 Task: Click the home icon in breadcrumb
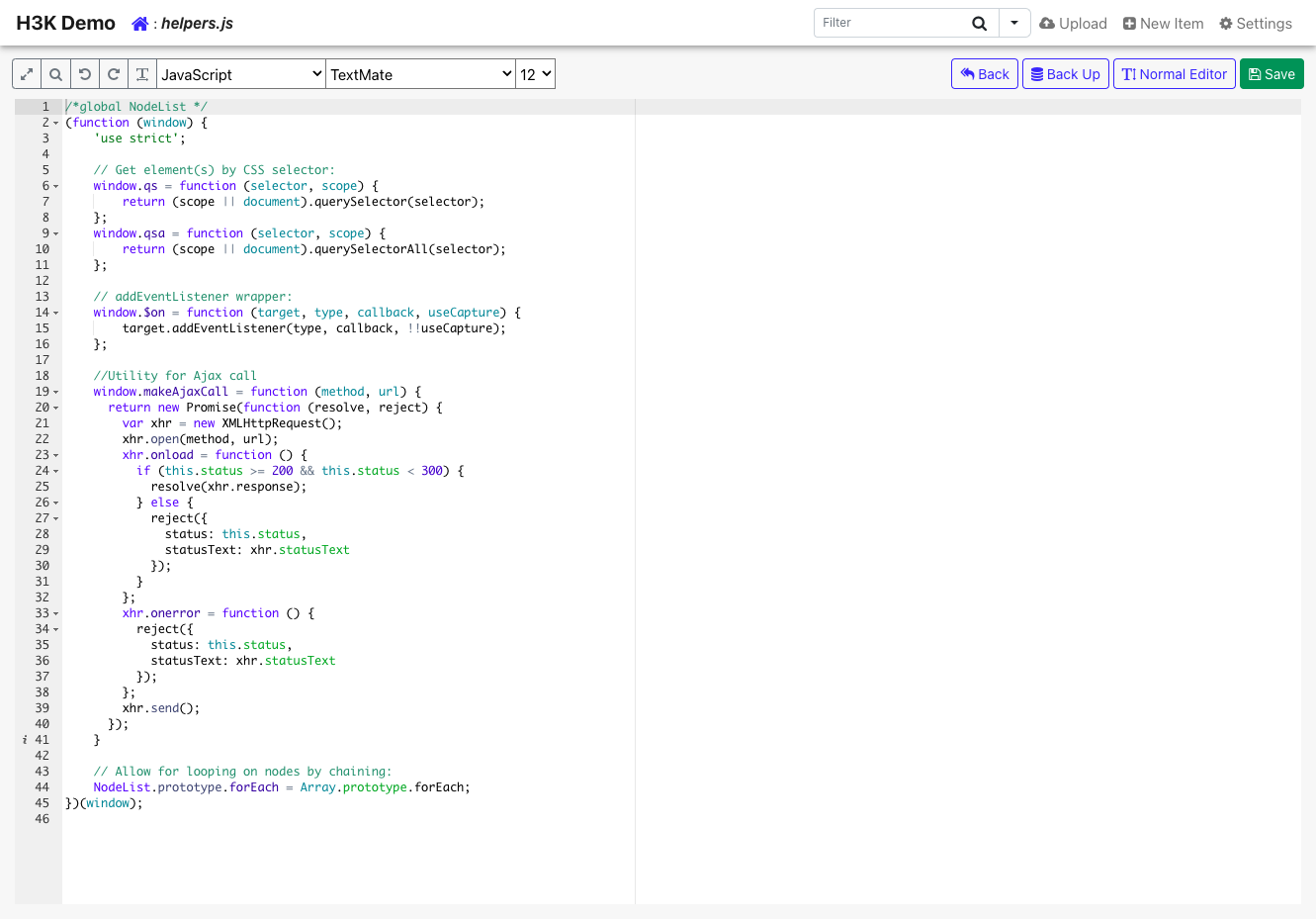(x=140, y=24)
